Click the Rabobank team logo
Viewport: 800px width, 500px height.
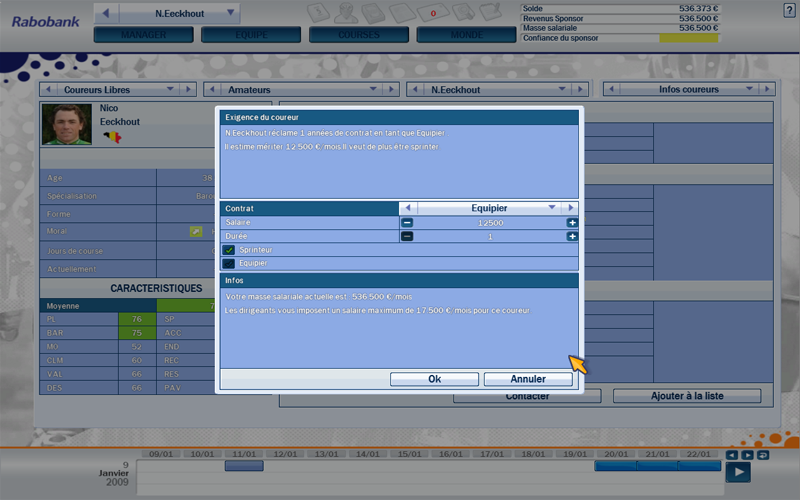[46, 22]
